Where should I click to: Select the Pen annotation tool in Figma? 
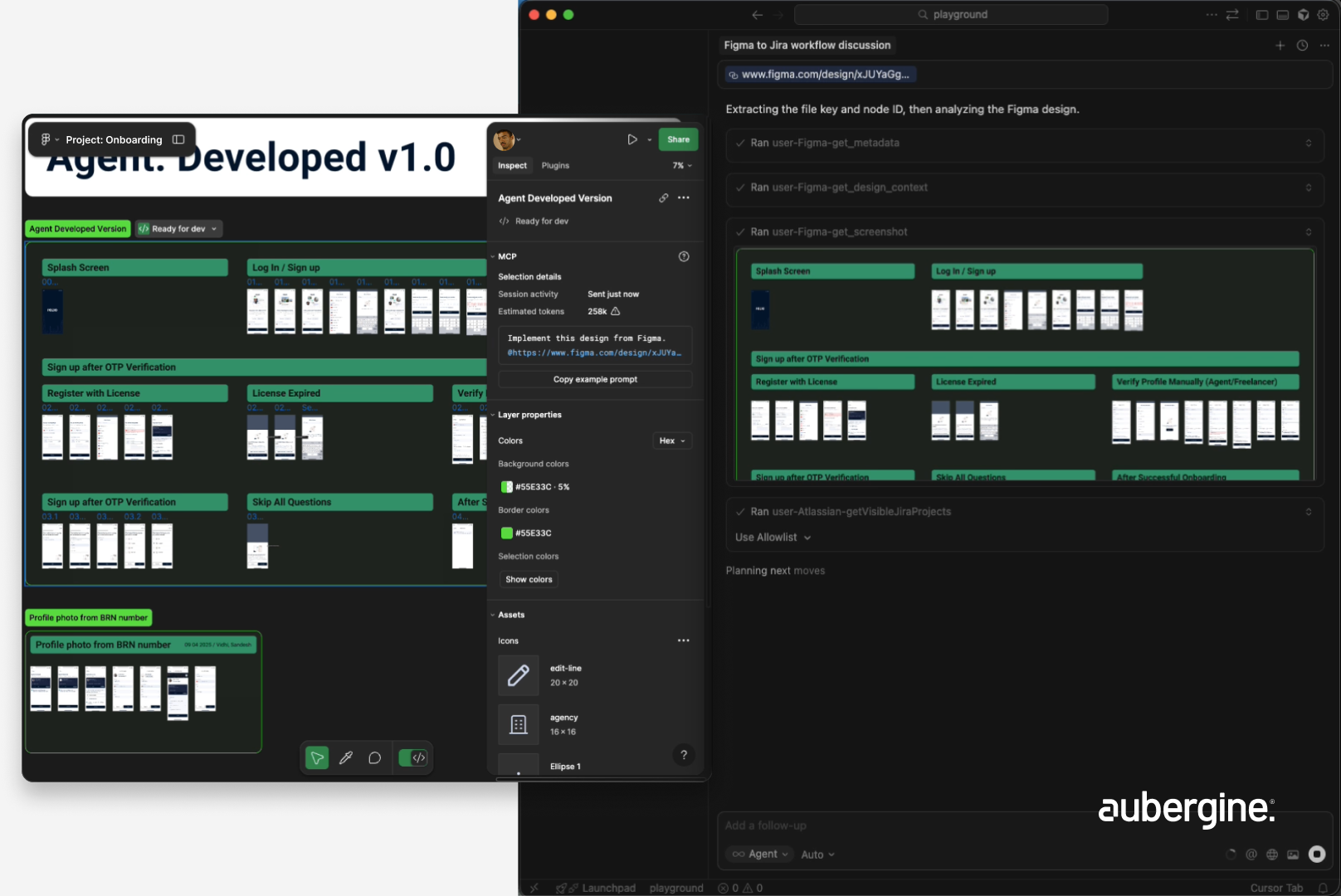(346, 757)
